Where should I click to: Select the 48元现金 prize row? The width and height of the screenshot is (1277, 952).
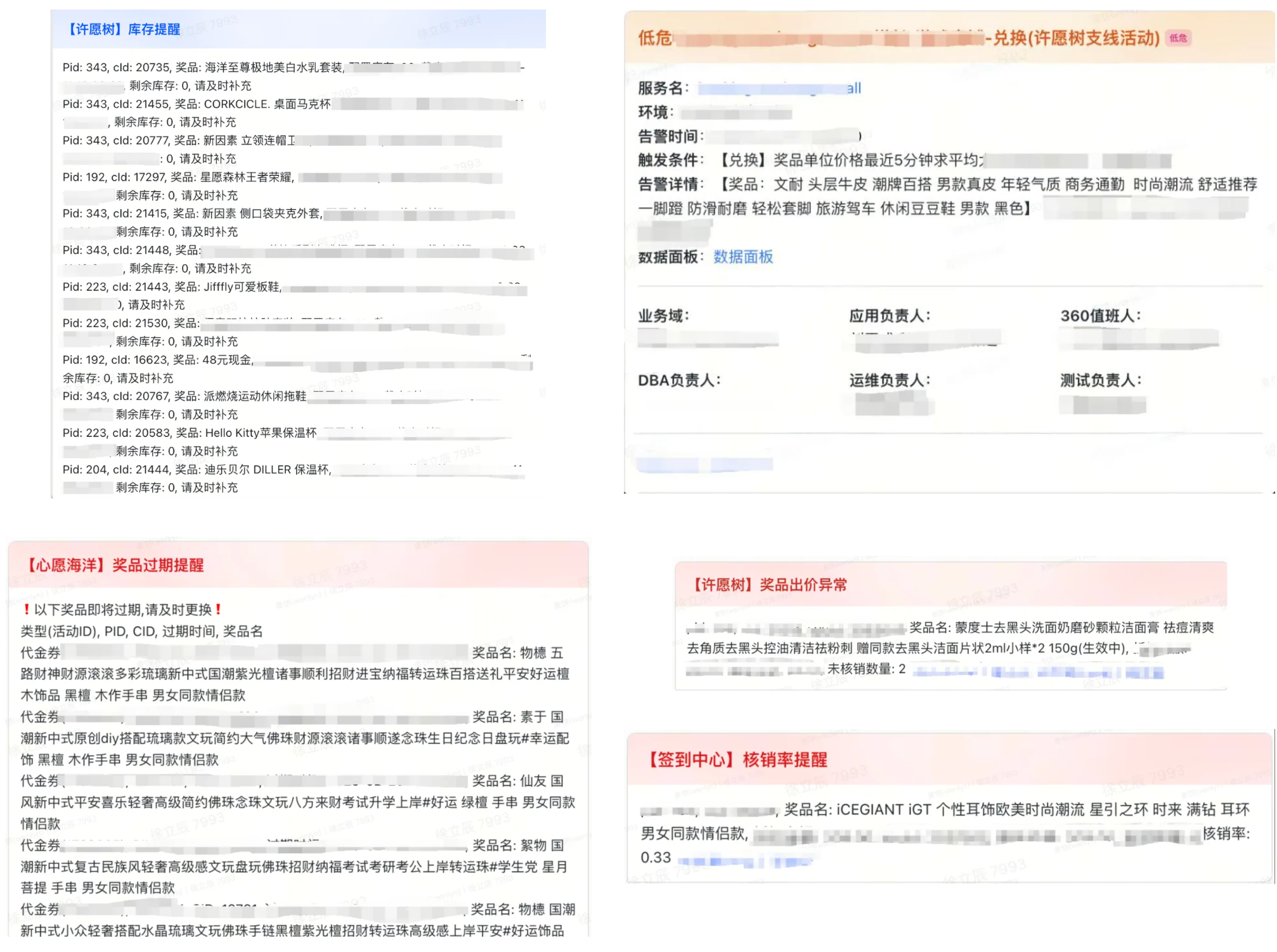click(x=228, y=361)
